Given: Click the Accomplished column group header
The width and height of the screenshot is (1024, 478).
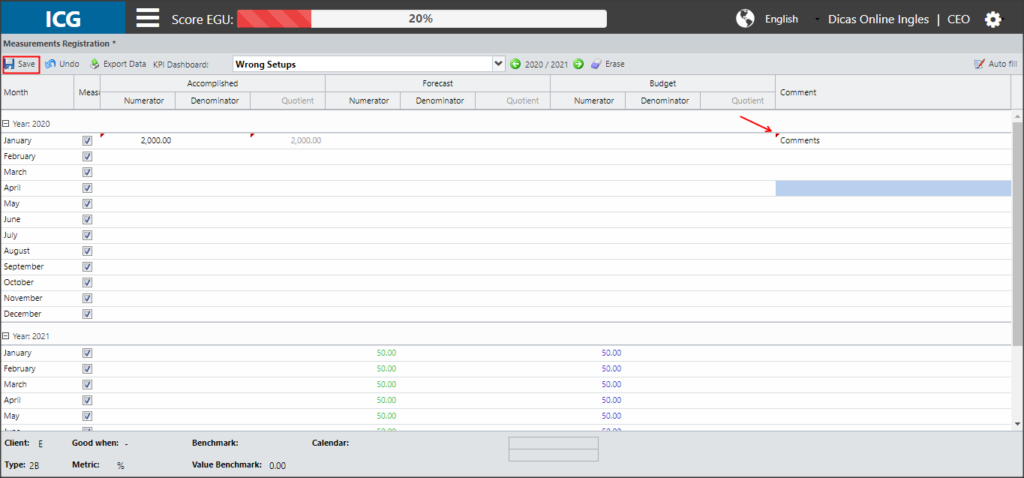Looking at the screenshot, I should 212,84.
